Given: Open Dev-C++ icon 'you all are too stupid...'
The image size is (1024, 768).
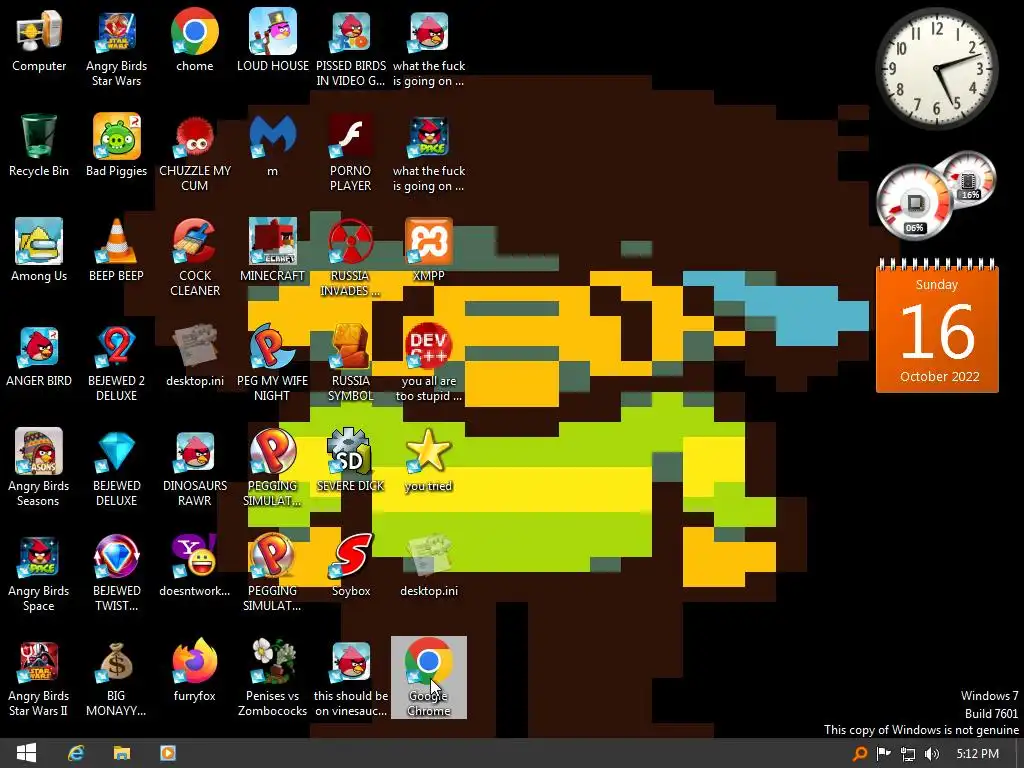Looking at the screenshot, I should tap(428, 363).
